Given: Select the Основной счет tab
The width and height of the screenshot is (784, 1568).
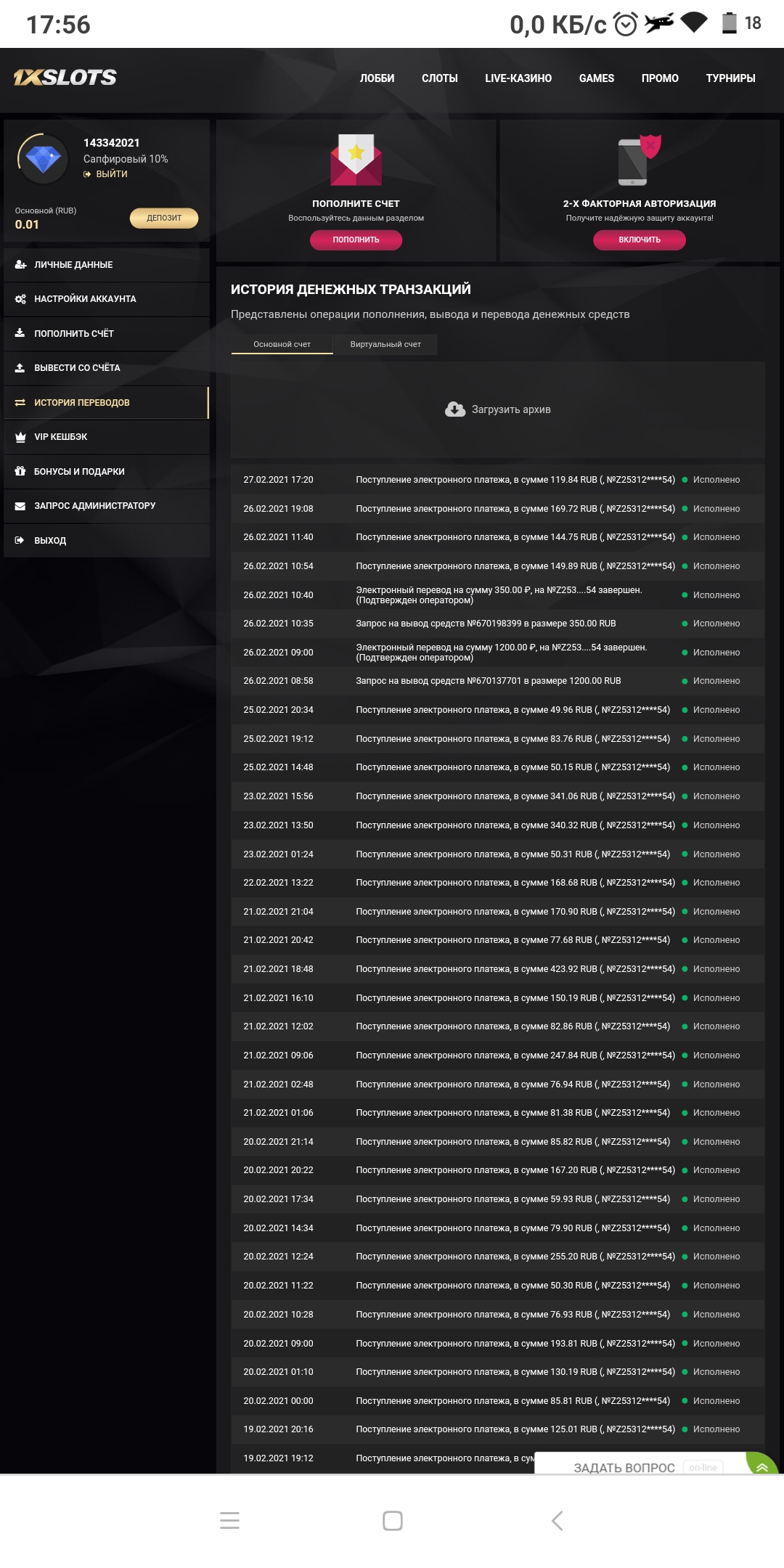Looking at the screenshot, I should pos(282,344).
